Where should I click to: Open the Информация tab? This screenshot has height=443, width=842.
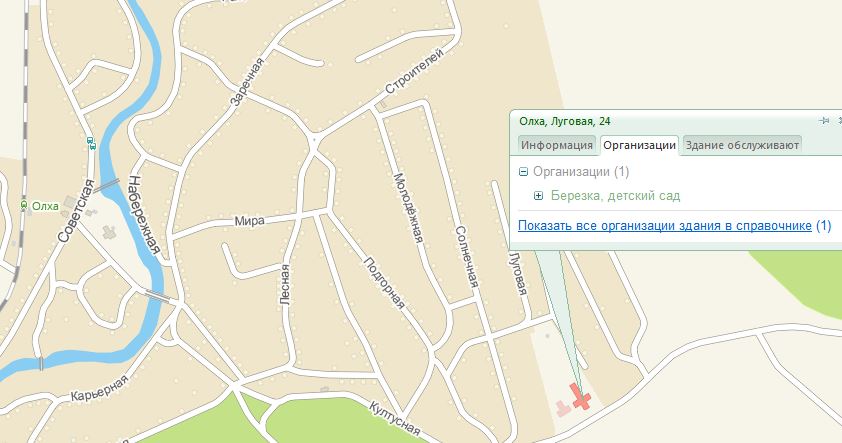point(556,145)
